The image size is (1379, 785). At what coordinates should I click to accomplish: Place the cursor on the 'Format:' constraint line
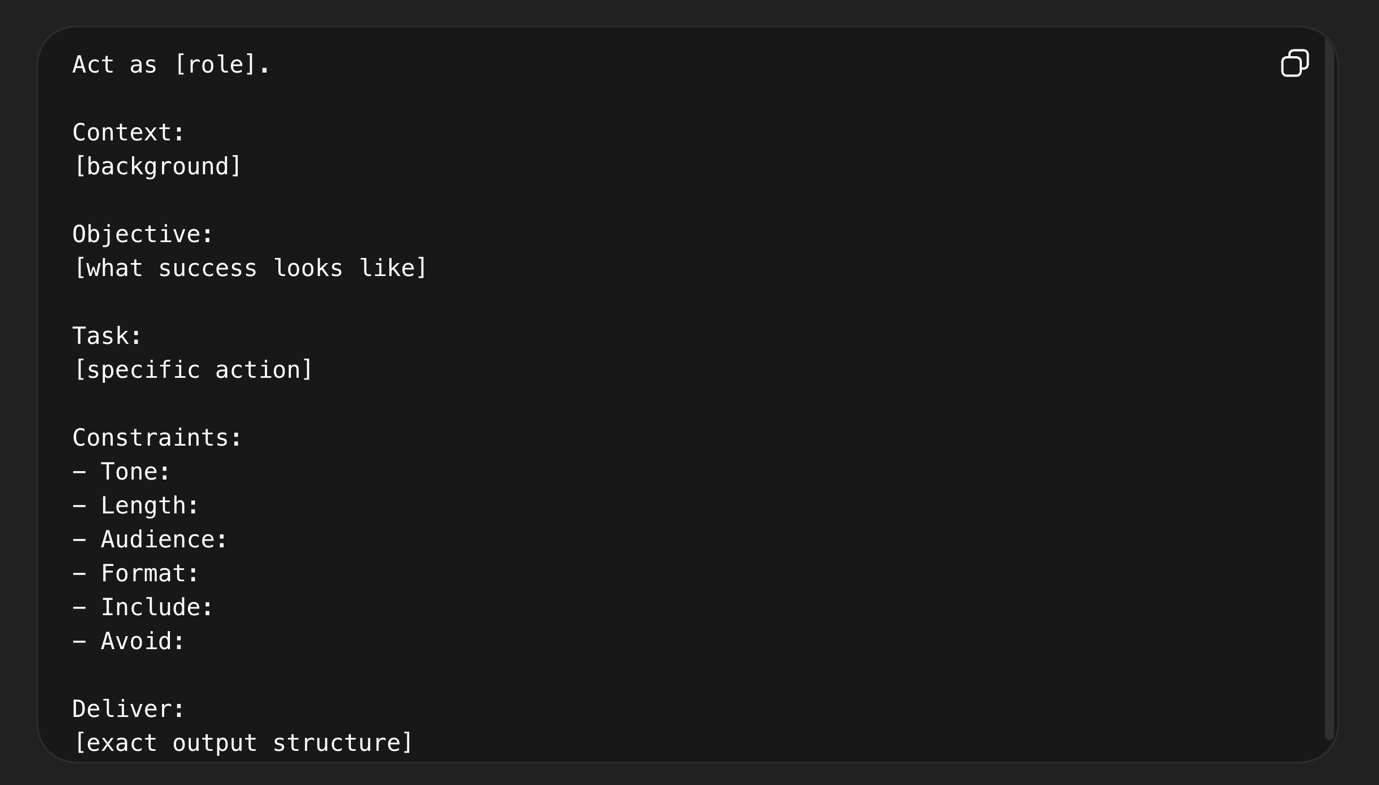(x=149, y=574)
